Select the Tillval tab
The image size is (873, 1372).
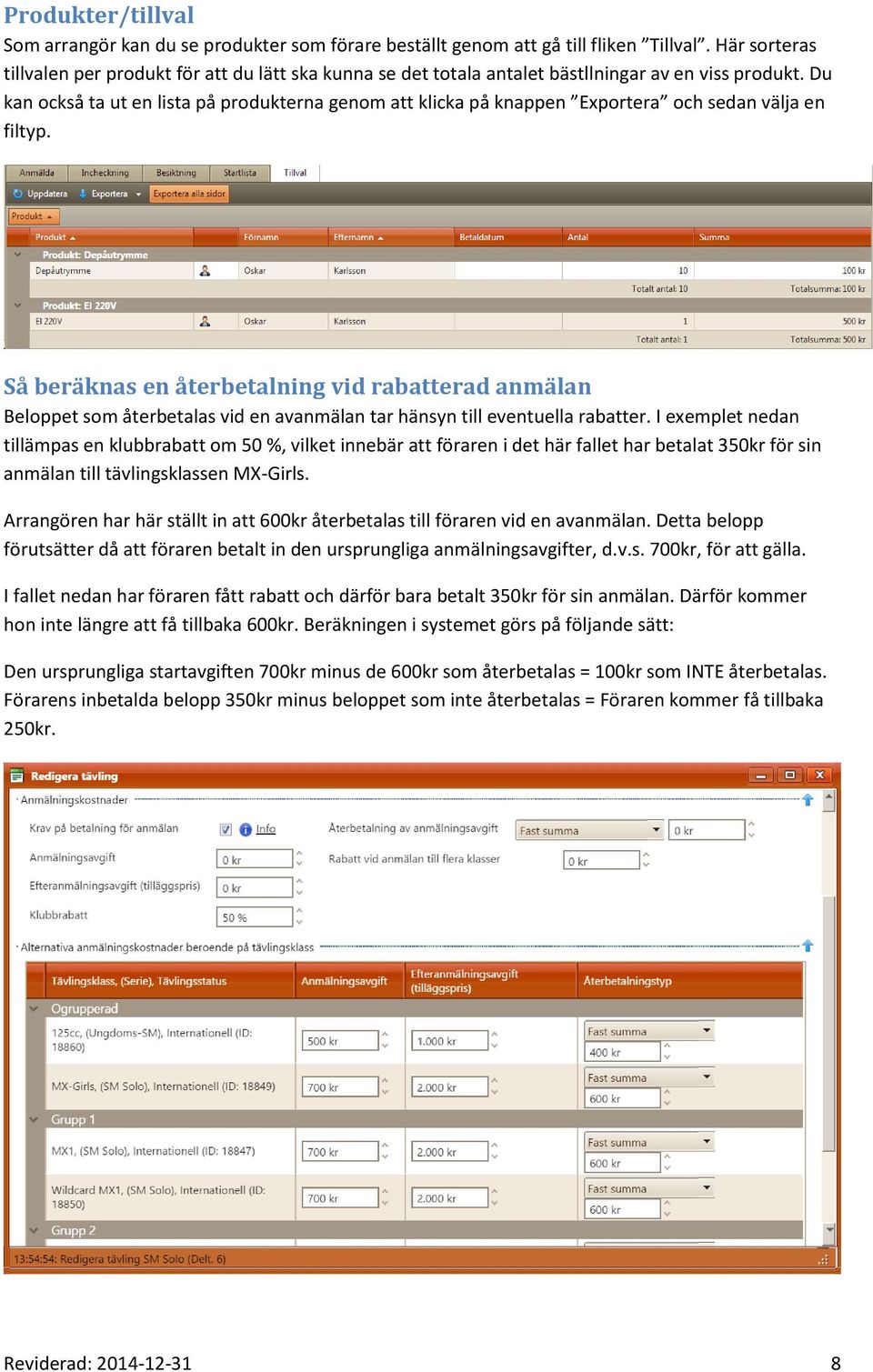pos(296,173)
